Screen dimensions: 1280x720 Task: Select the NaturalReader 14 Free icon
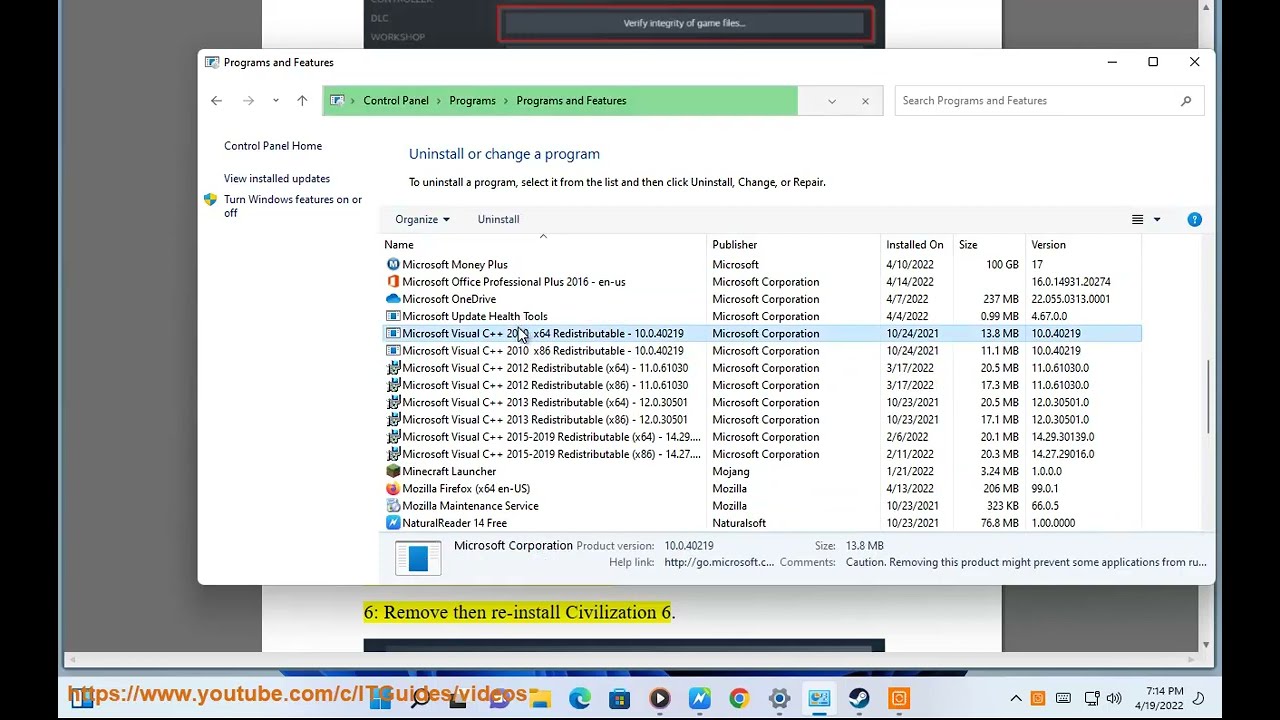[393, 523]
